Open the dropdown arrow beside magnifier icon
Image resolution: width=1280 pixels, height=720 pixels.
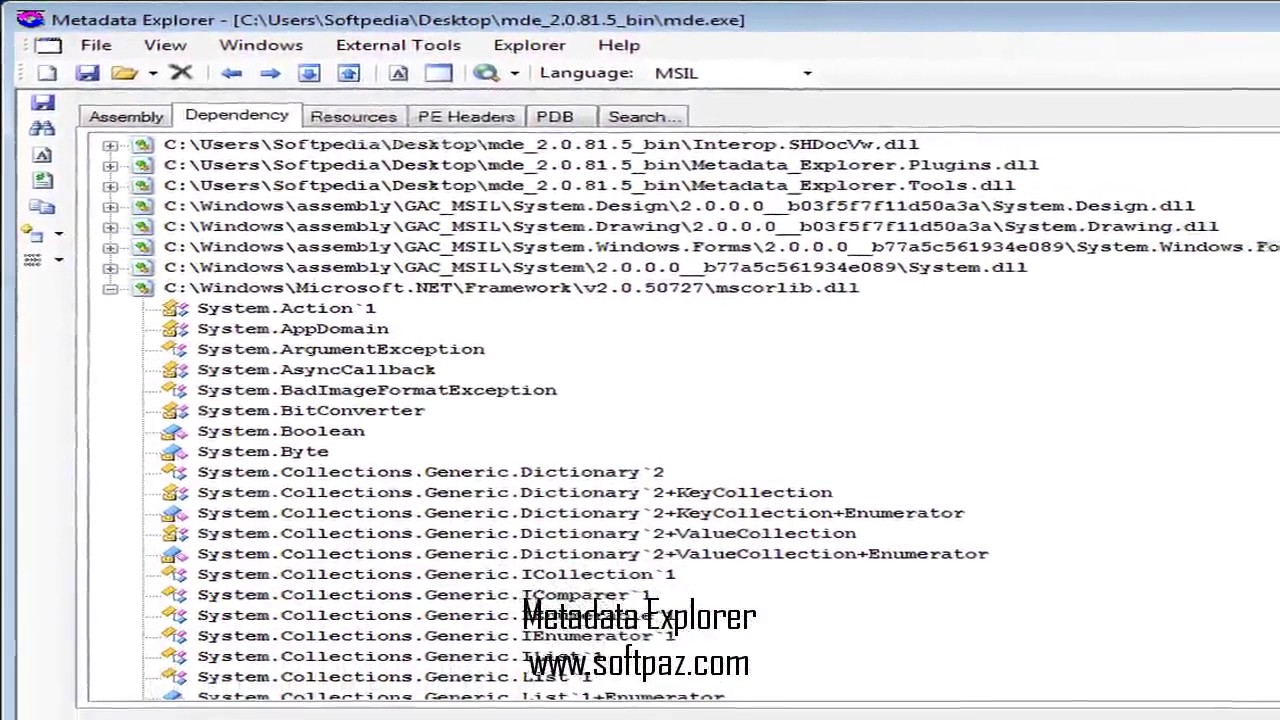514,73
